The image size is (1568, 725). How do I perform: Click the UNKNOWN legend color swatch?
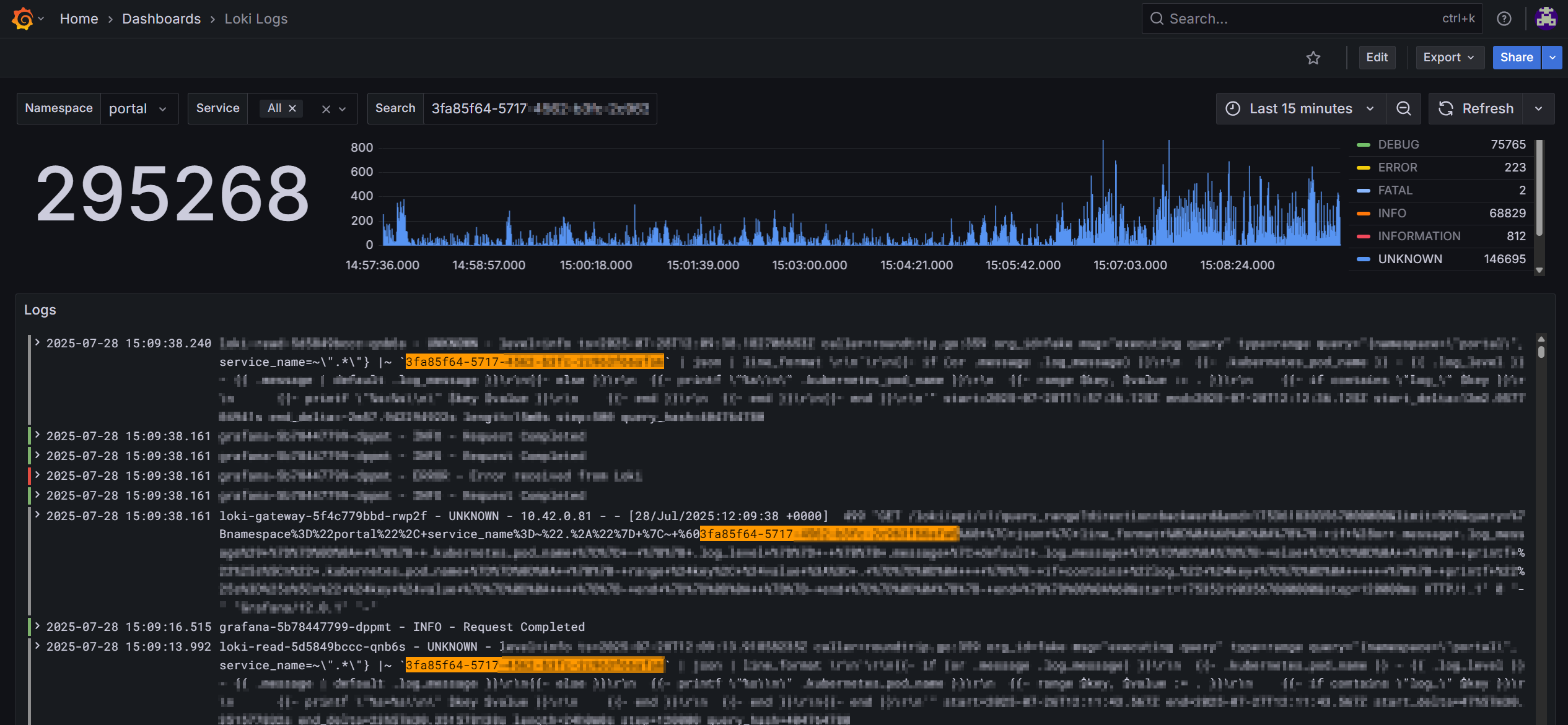pos(1363,259)
